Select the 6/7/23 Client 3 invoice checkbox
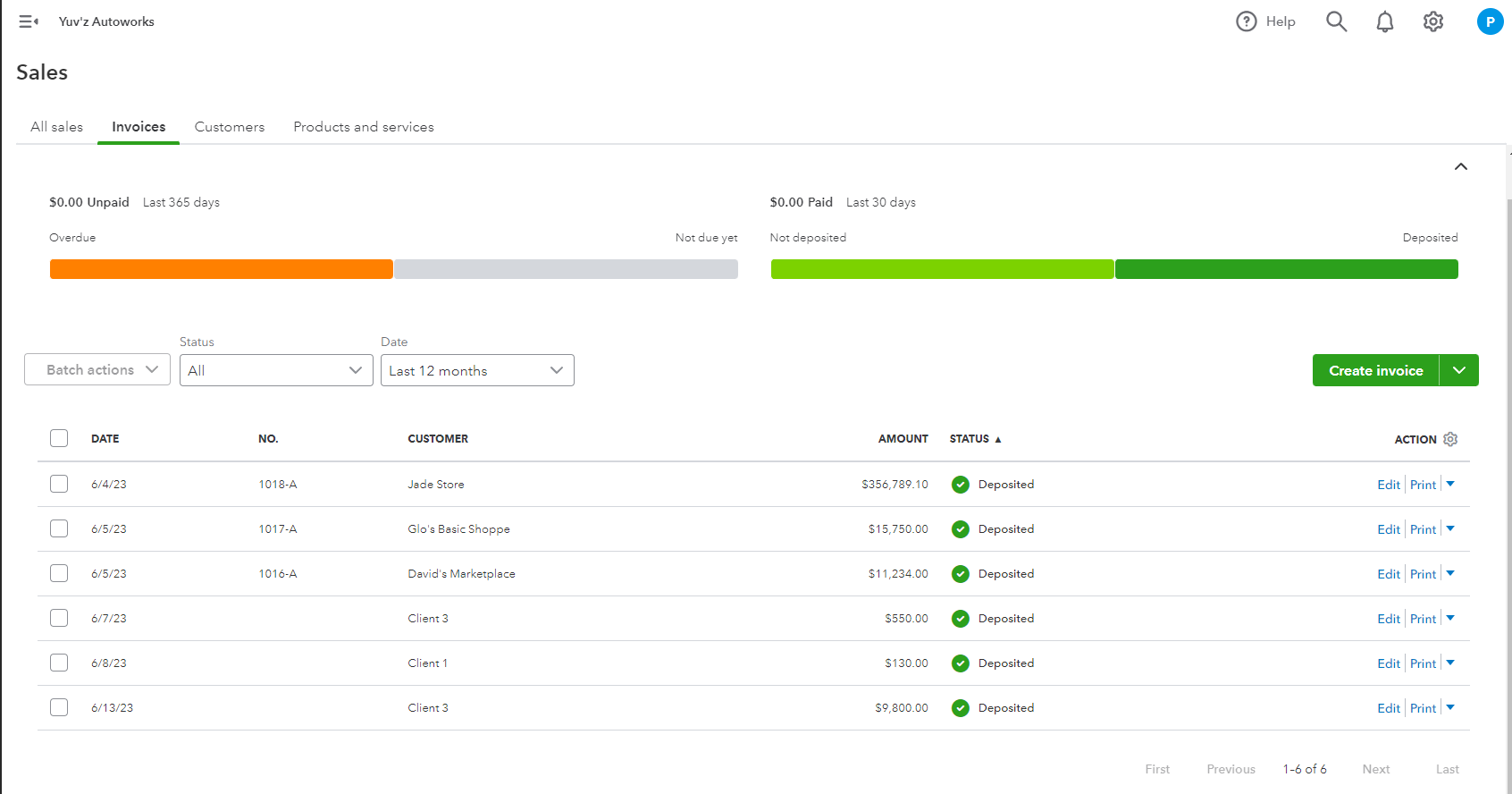Viewport: 1512px width, 794px height. tap(59, 618)
